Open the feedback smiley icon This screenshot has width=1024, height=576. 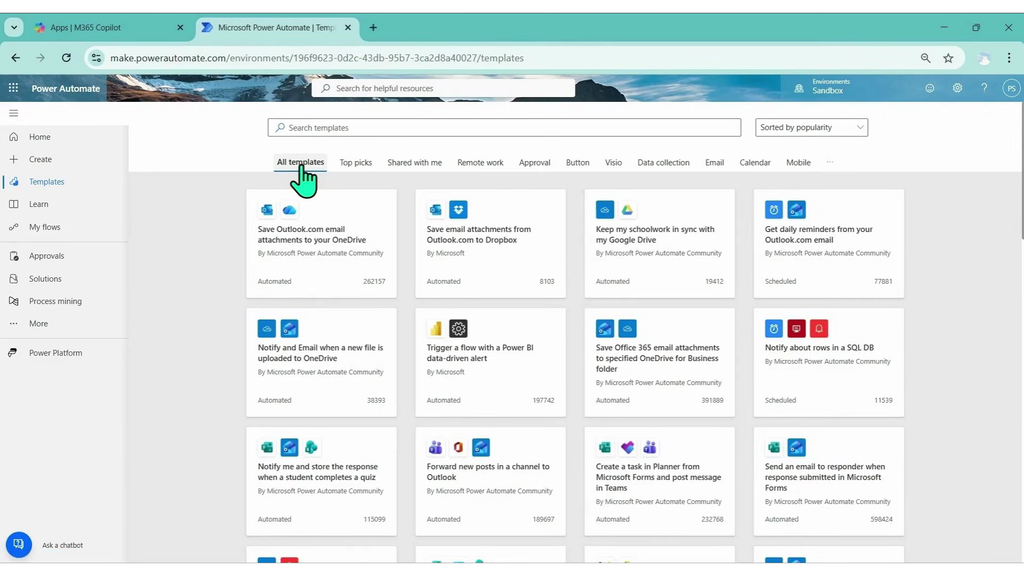point(930,88)
